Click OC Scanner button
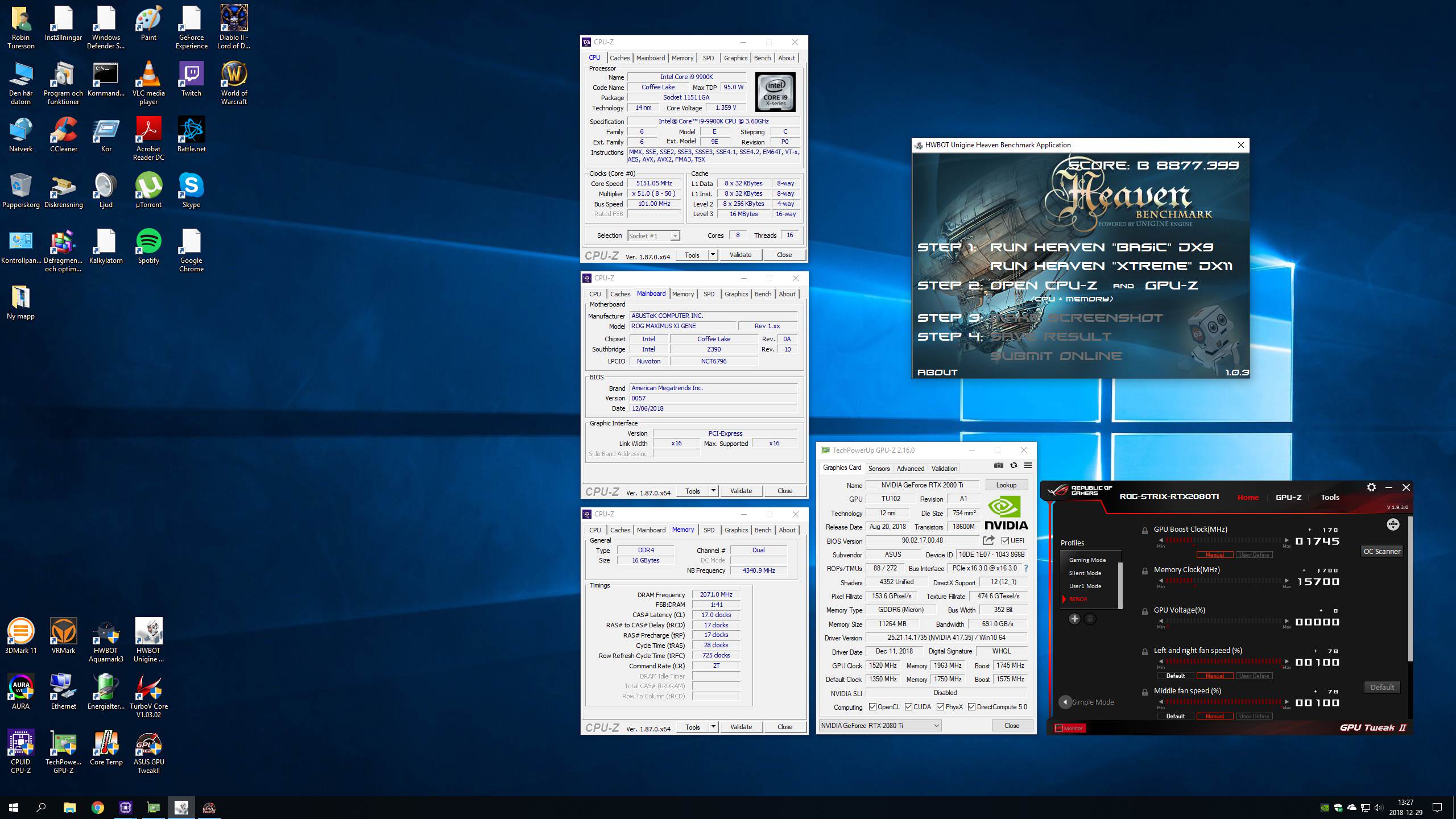The image size is (1456, 819). tap(1381, 551)
